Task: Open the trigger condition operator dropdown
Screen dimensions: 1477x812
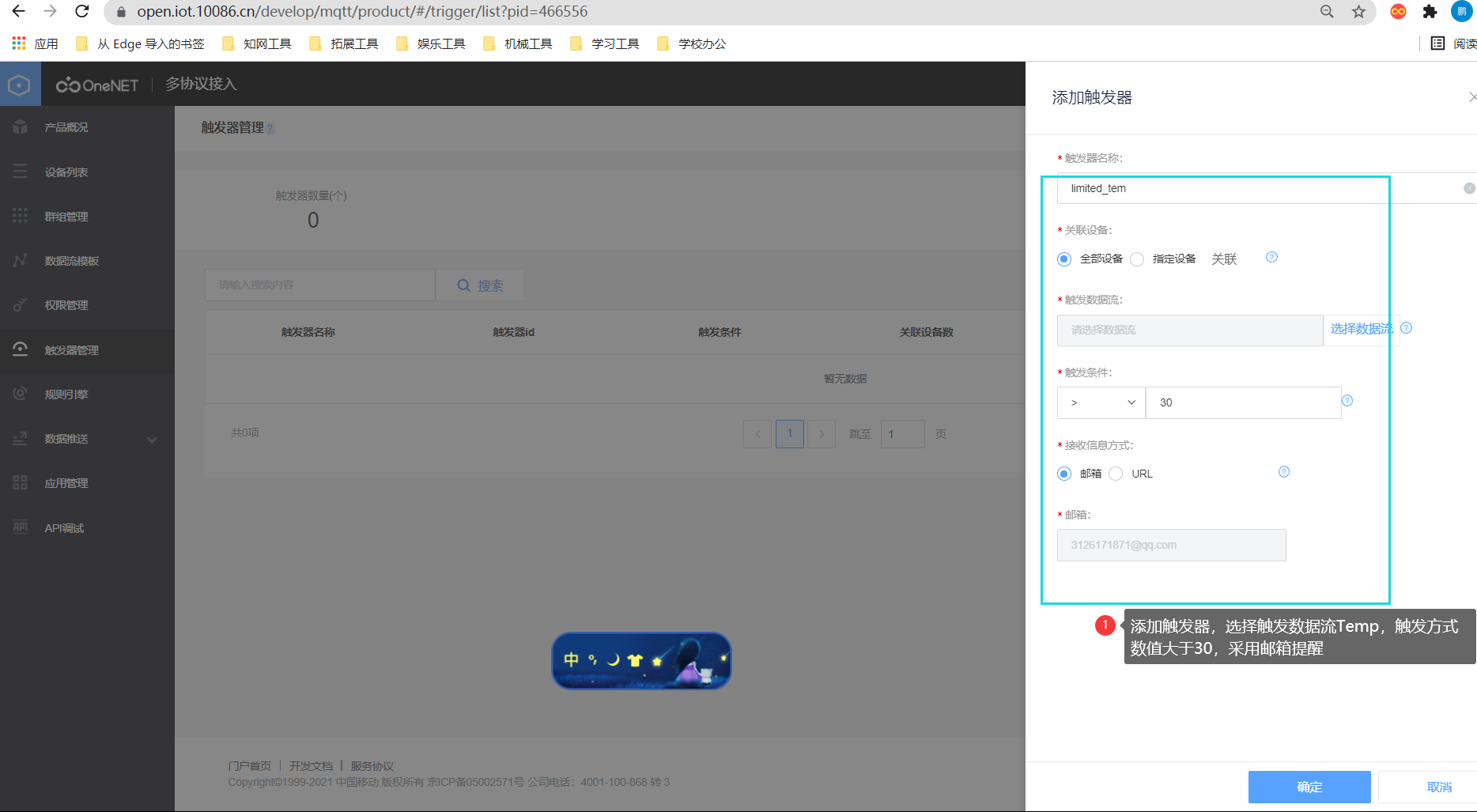Action: click(1101, 402)
